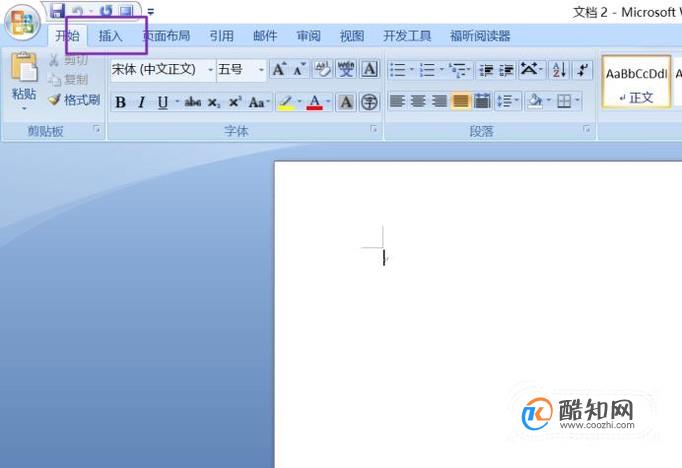Open the 剪贴板 dialog launcher
The height and width of the screenshot is (468, 682).
pyautogui.click(x=98, y=129)
